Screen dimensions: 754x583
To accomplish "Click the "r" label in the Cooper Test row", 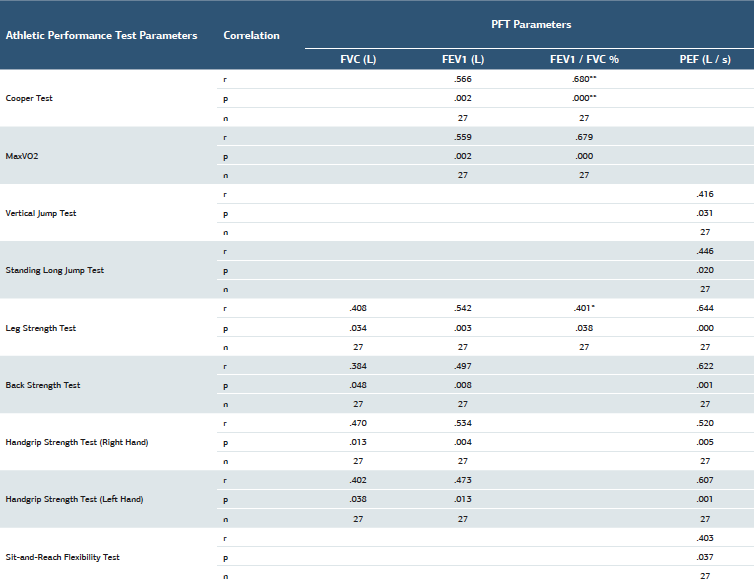I will coord(225,80).
